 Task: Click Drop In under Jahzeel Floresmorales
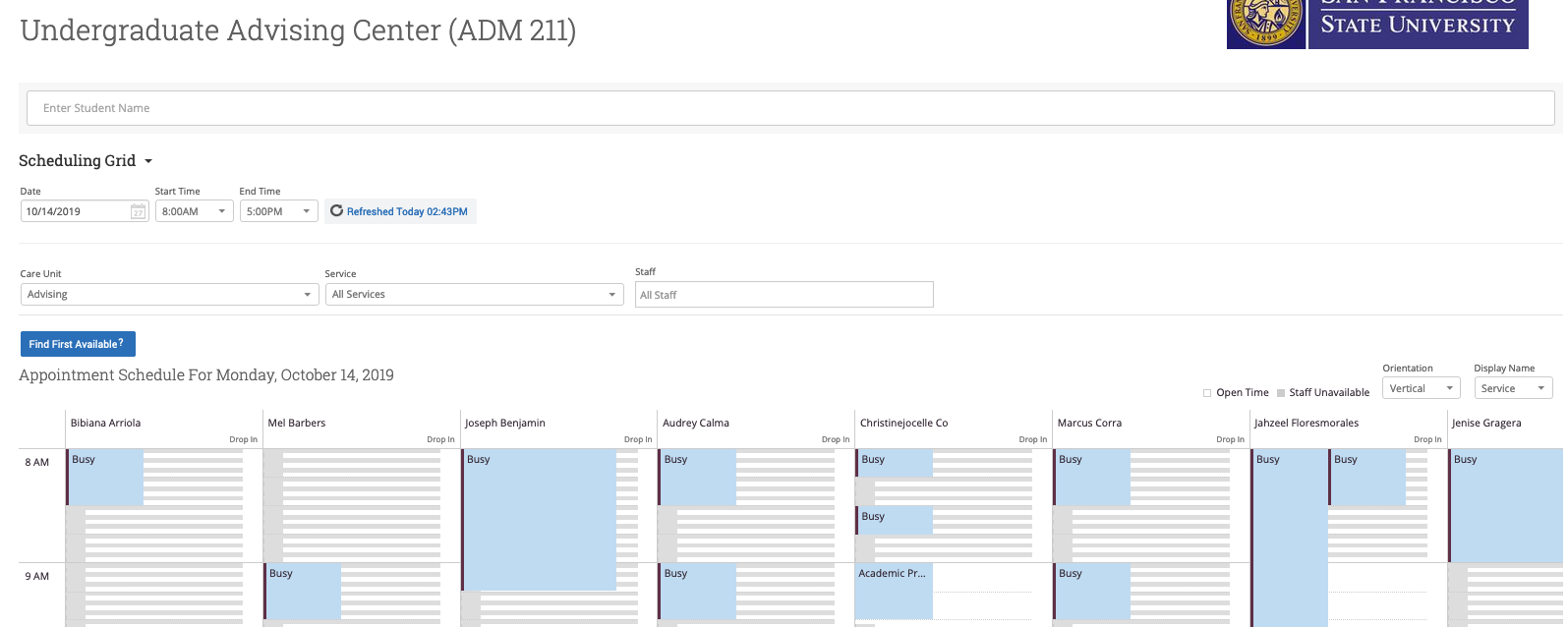tap(1427, 439)
